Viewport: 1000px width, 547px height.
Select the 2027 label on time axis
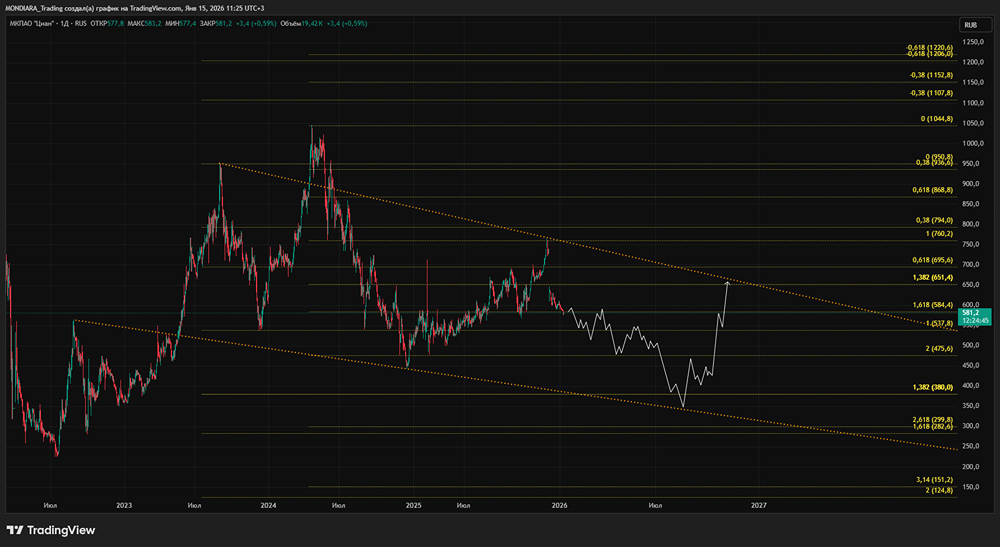point(758,506)
